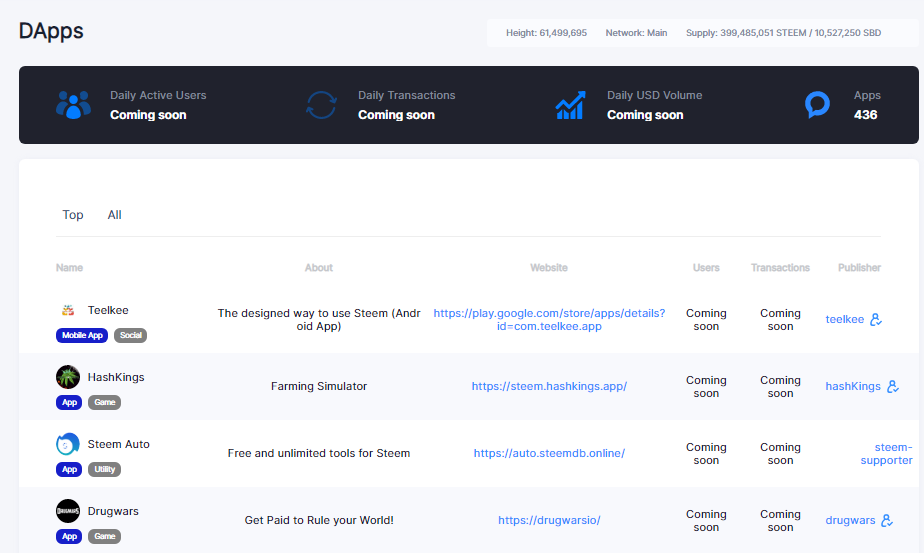This screenshot has height=553, width=924.
Task: Open the drugwarsio website link
Action: point(549,520)
